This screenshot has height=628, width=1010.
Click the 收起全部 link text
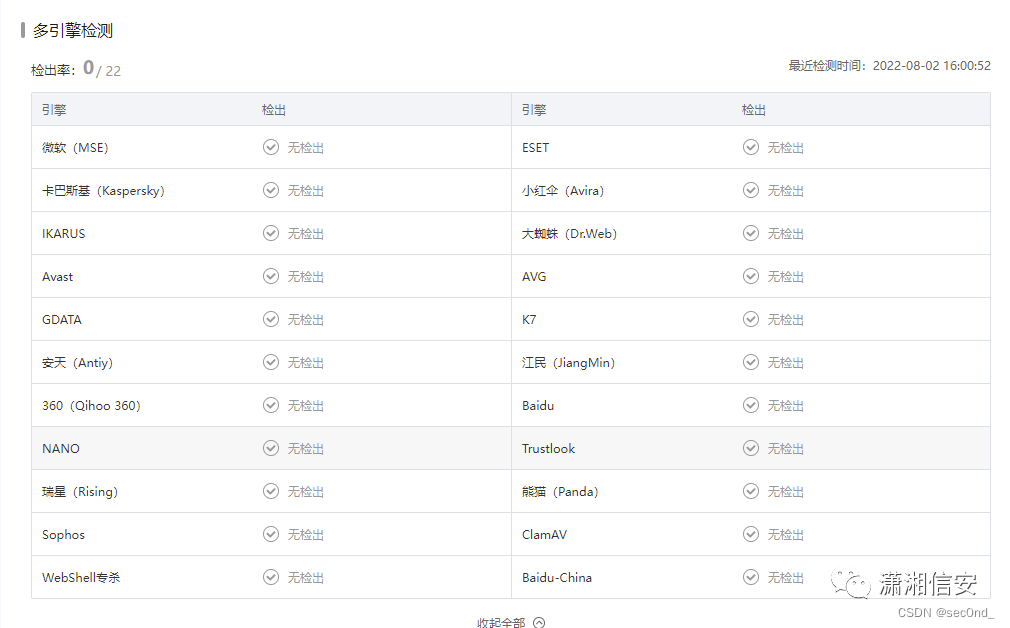click(x=501, y=623)
